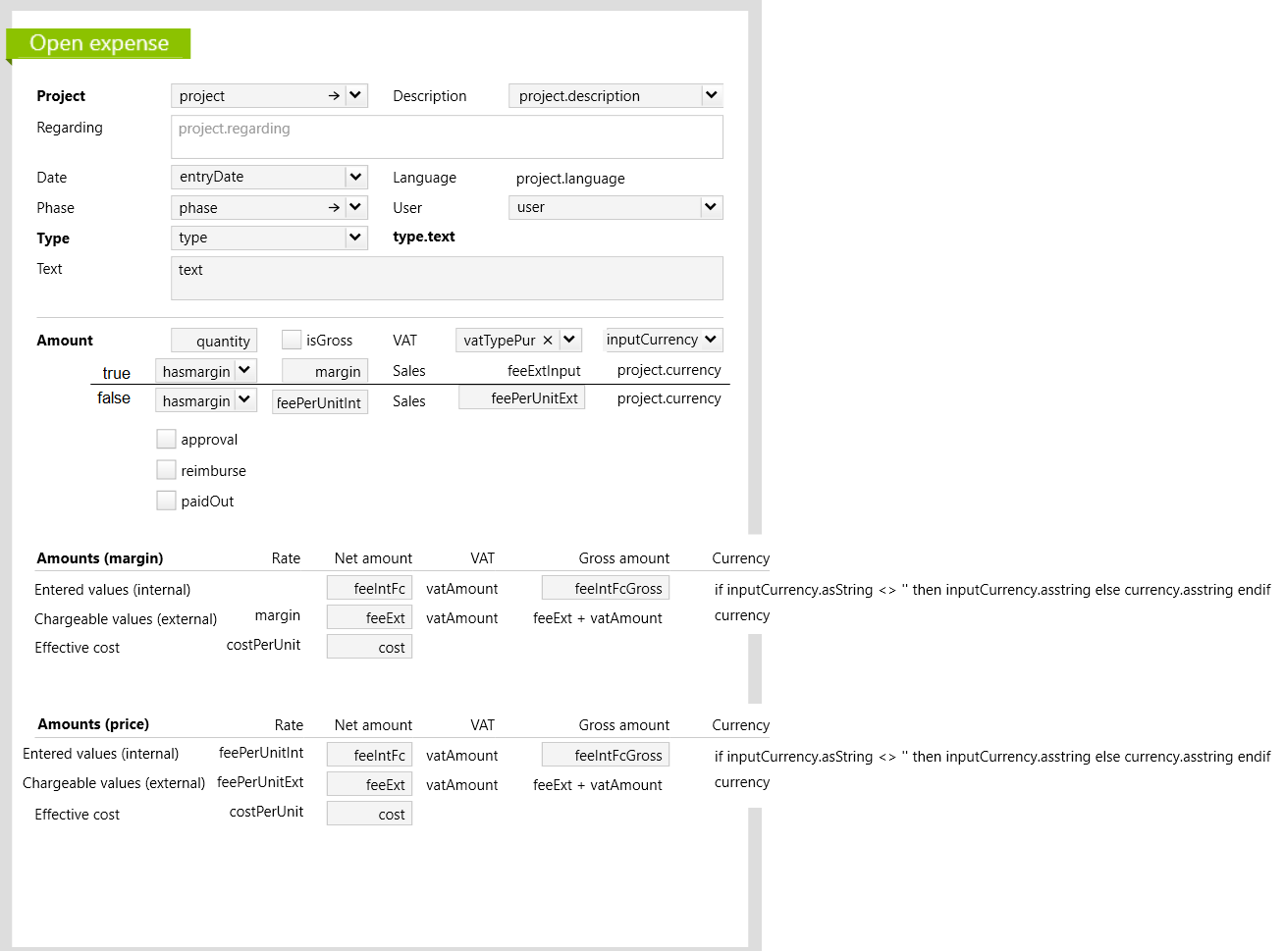Enable the approval checkbox
Screen dimensions: 1284x952
coord(167,440)
